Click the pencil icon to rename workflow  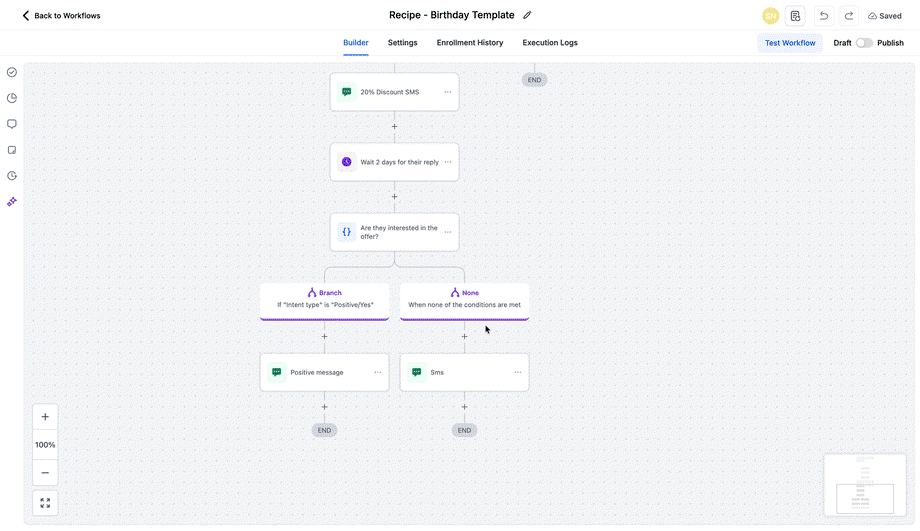(527, 15)
